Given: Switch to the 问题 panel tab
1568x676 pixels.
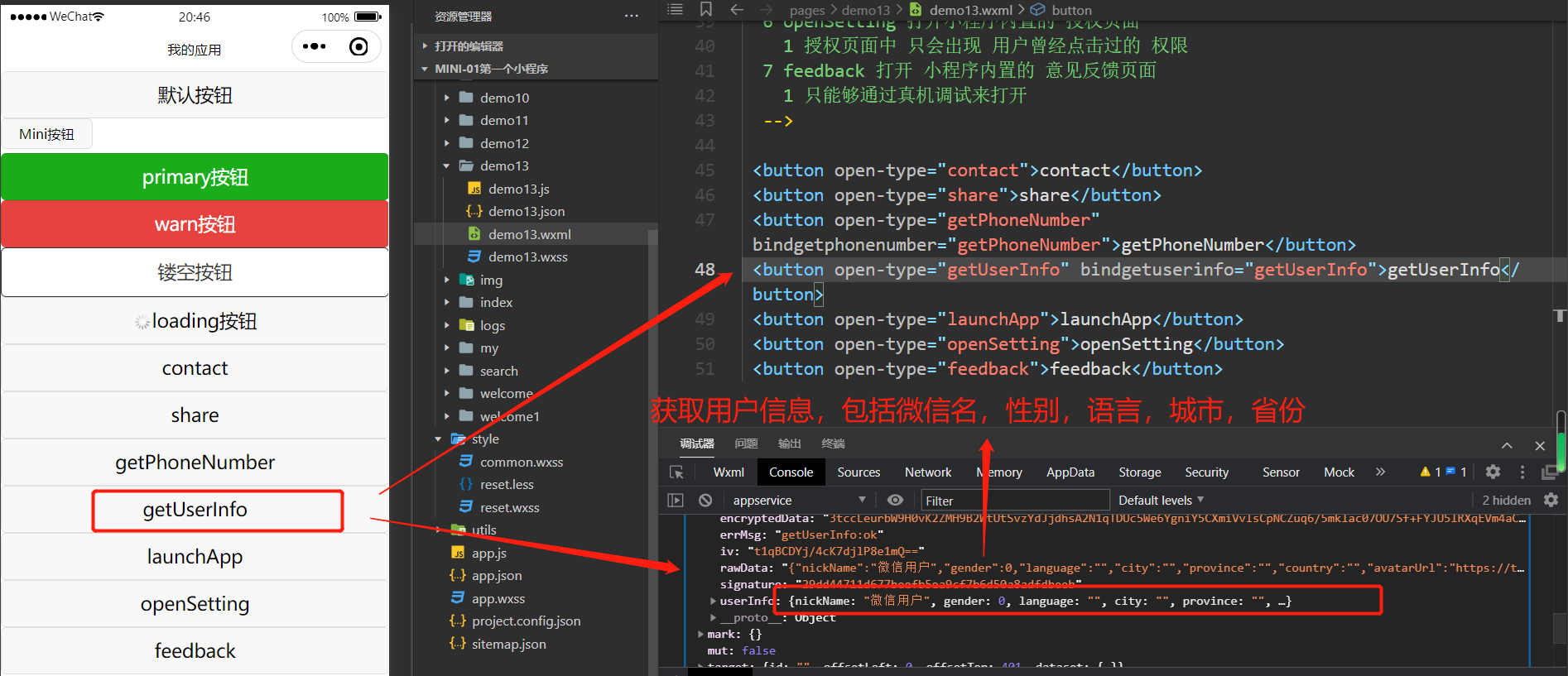Looking at the screenshot, I should coord(746,443).
